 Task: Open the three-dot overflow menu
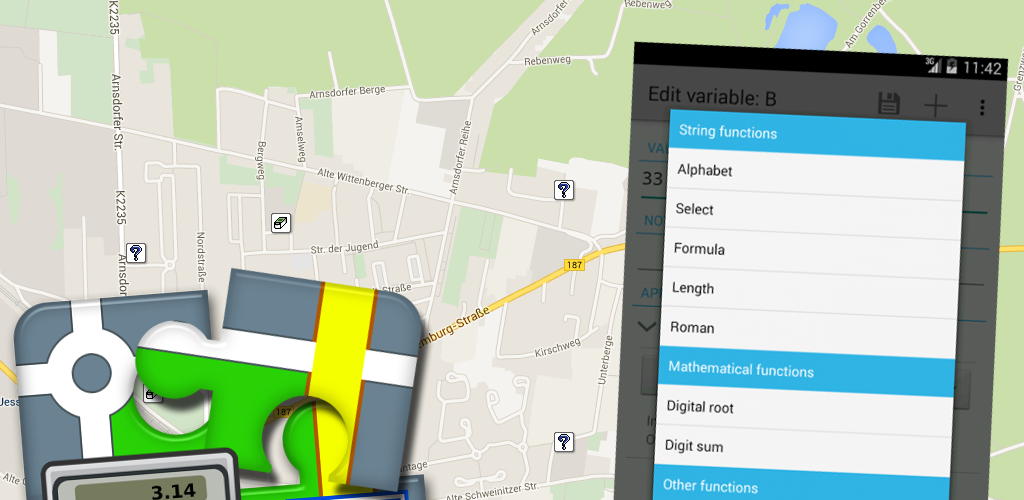pyautogui.click(x=982, y=108)
